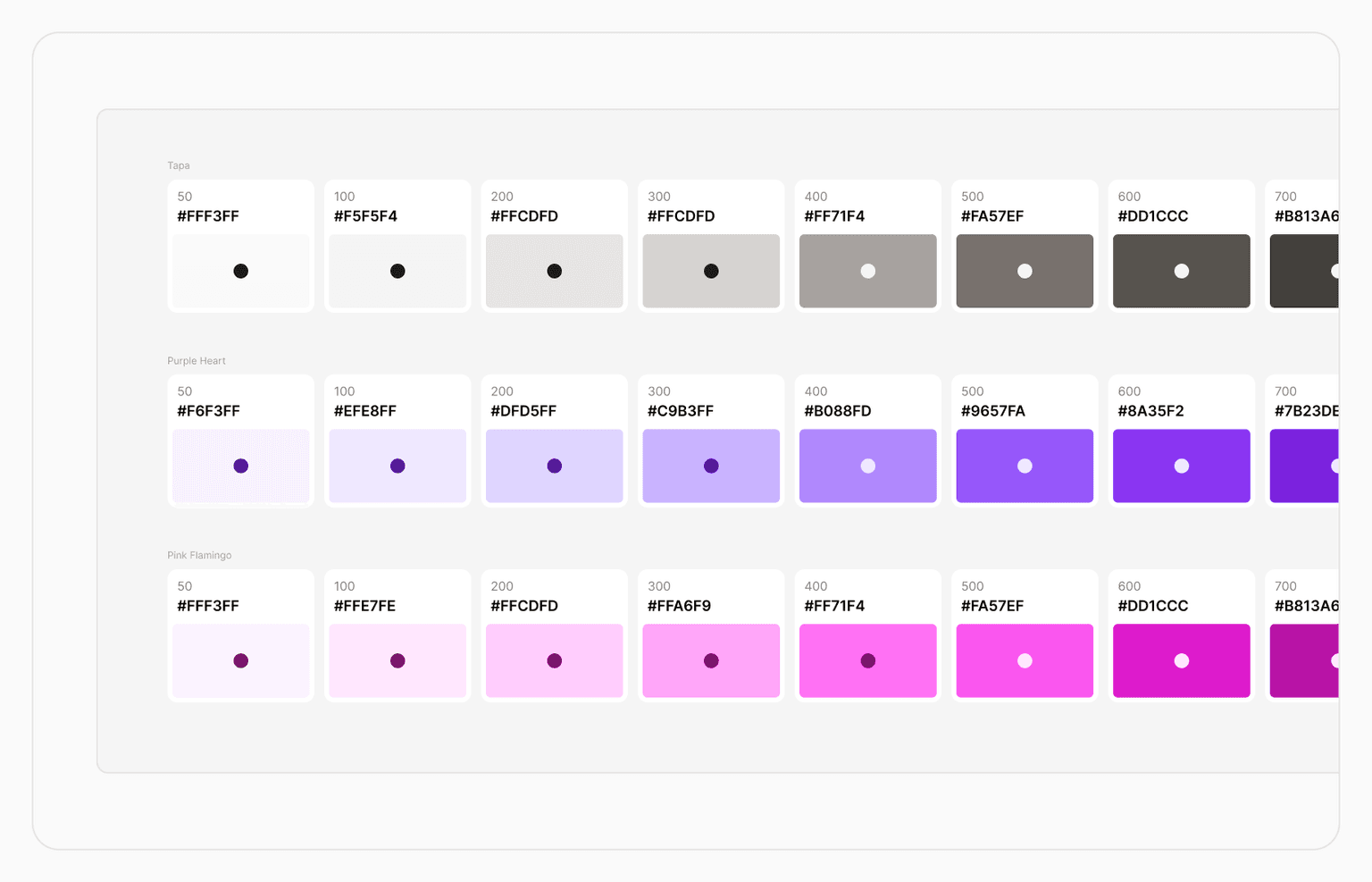This screenshot has height=882, width=1372.
Task: Click the copy dot on Pink Flamingo 300 swatch
Action: [711, 660]
